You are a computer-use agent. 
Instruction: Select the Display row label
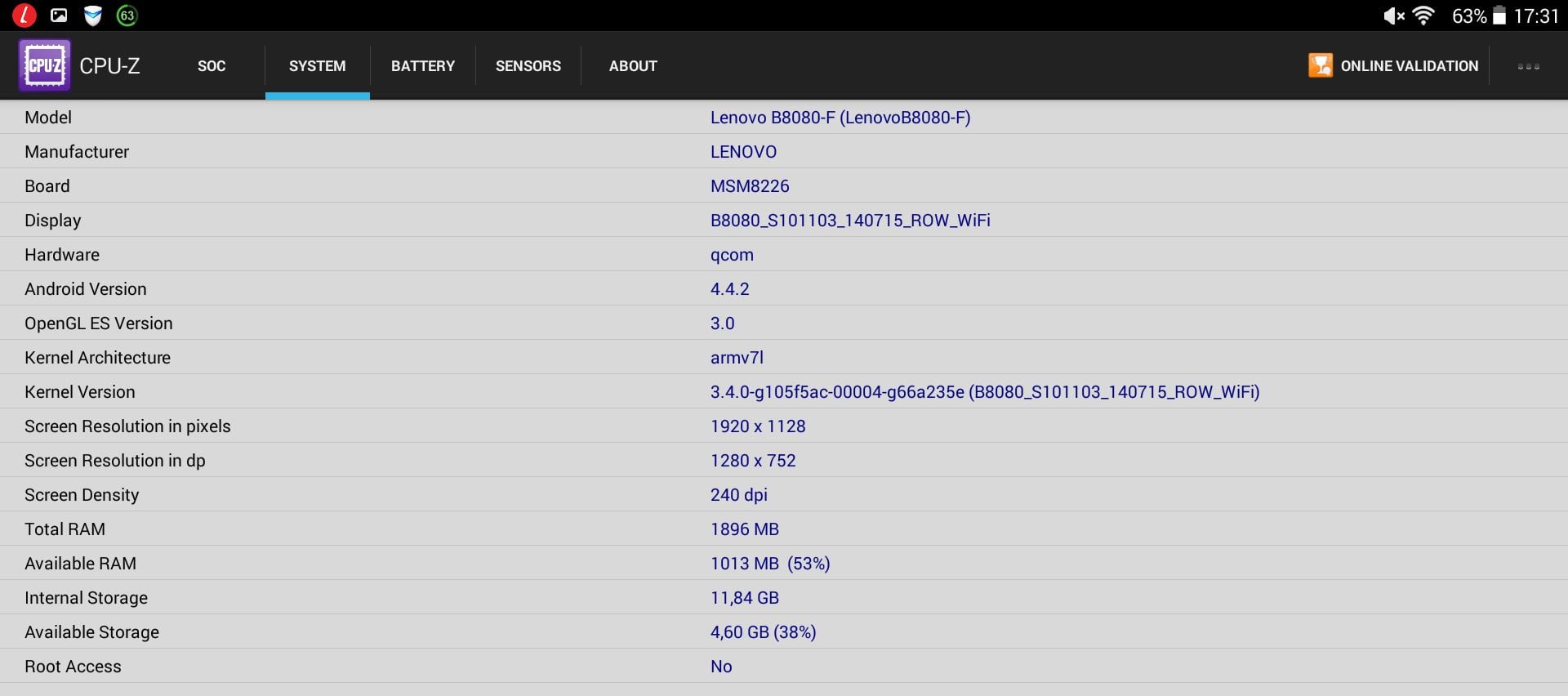click(53, 220)
